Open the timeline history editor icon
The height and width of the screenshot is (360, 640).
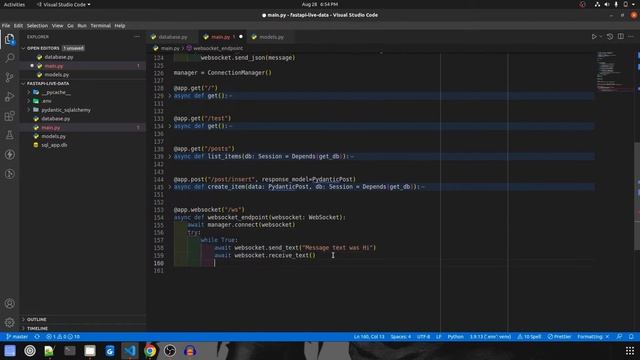610,37
